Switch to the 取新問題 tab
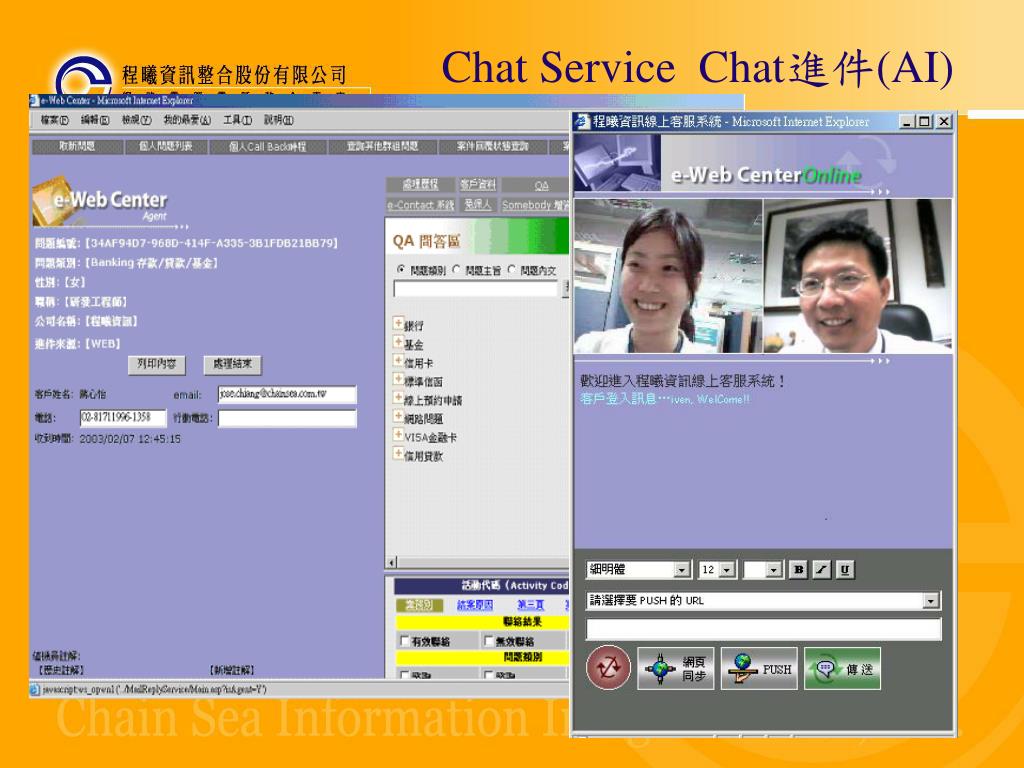This screenshot has width=1024, height=768. [x=77, y=146]
